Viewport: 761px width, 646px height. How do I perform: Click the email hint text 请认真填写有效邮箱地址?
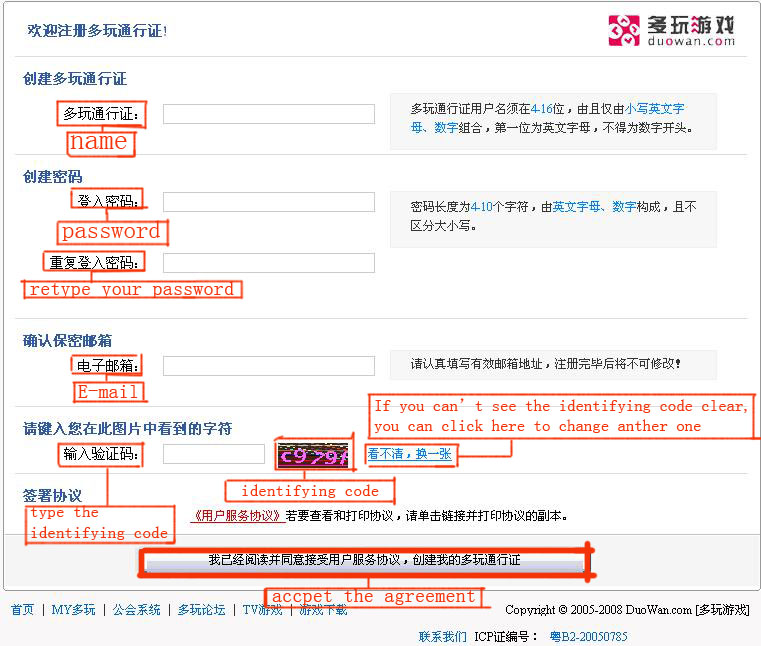[x=546, y=364]
